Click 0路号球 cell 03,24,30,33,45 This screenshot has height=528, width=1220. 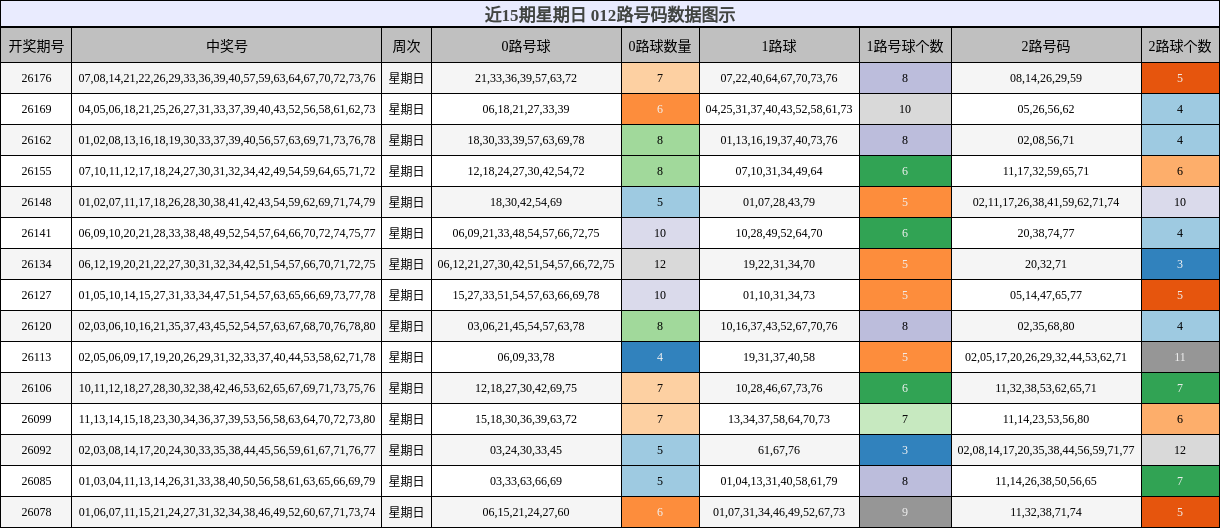coord(526,450)
